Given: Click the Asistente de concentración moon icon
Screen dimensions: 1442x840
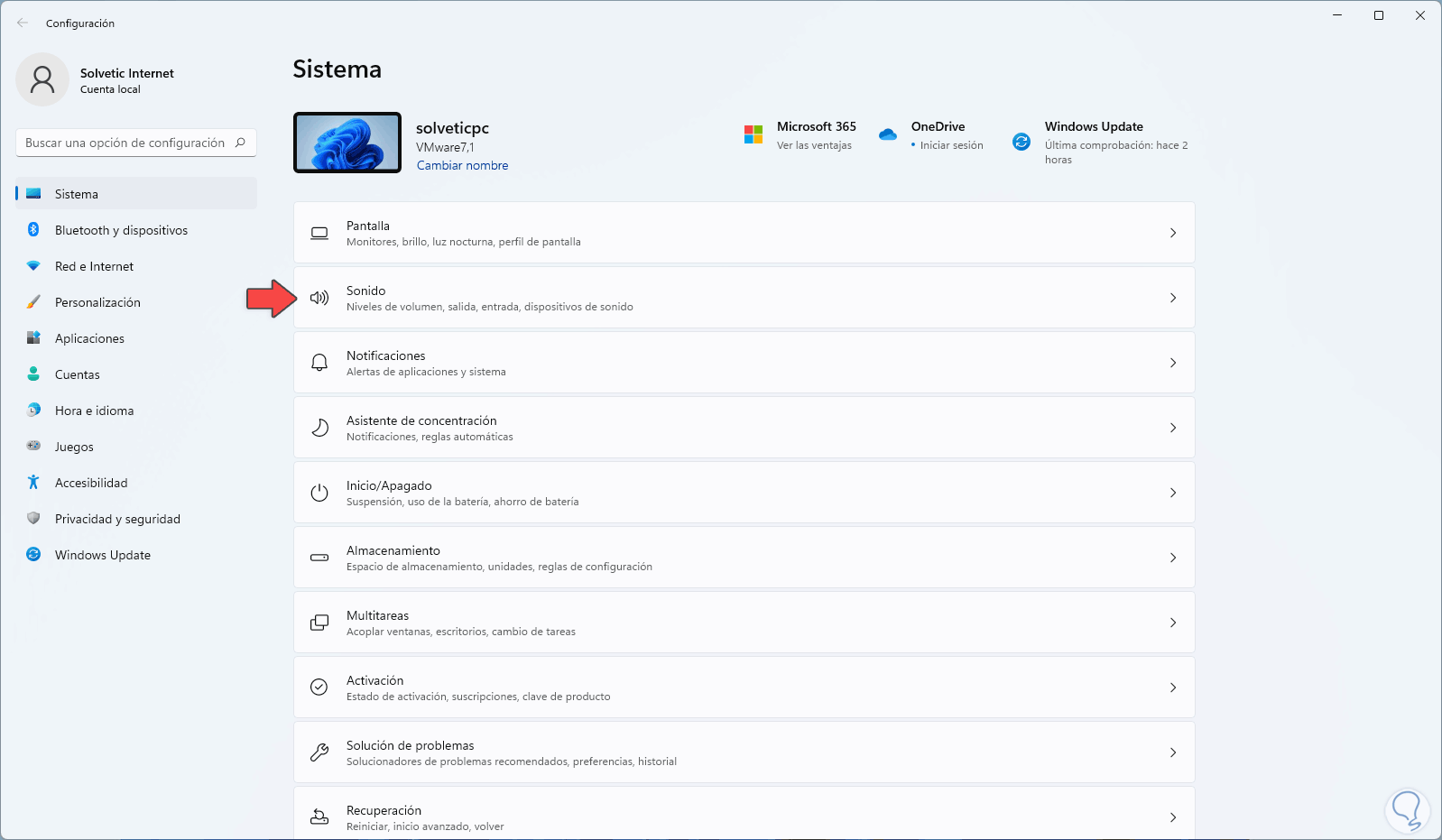Looking at the screenshot, I should tap(319, 428).
